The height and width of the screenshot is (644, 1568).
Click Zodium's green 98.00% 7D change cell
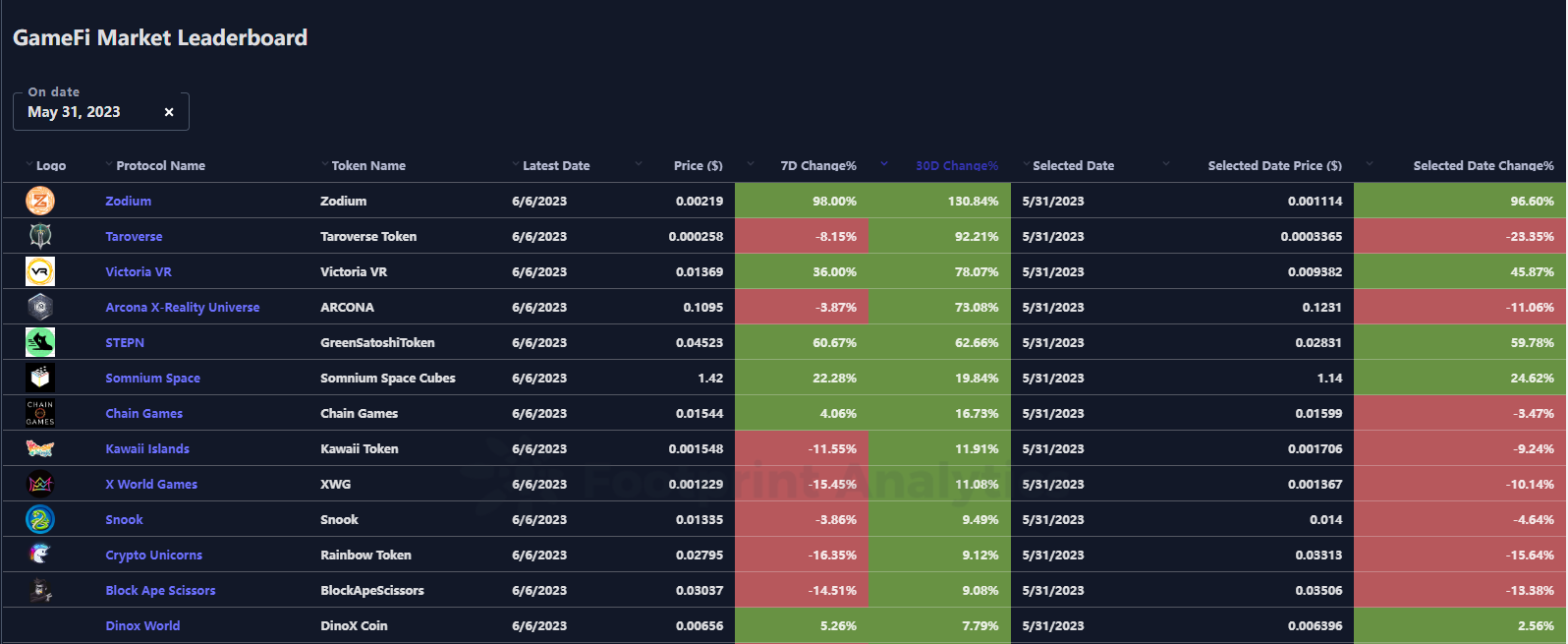[x=801, y=202]
